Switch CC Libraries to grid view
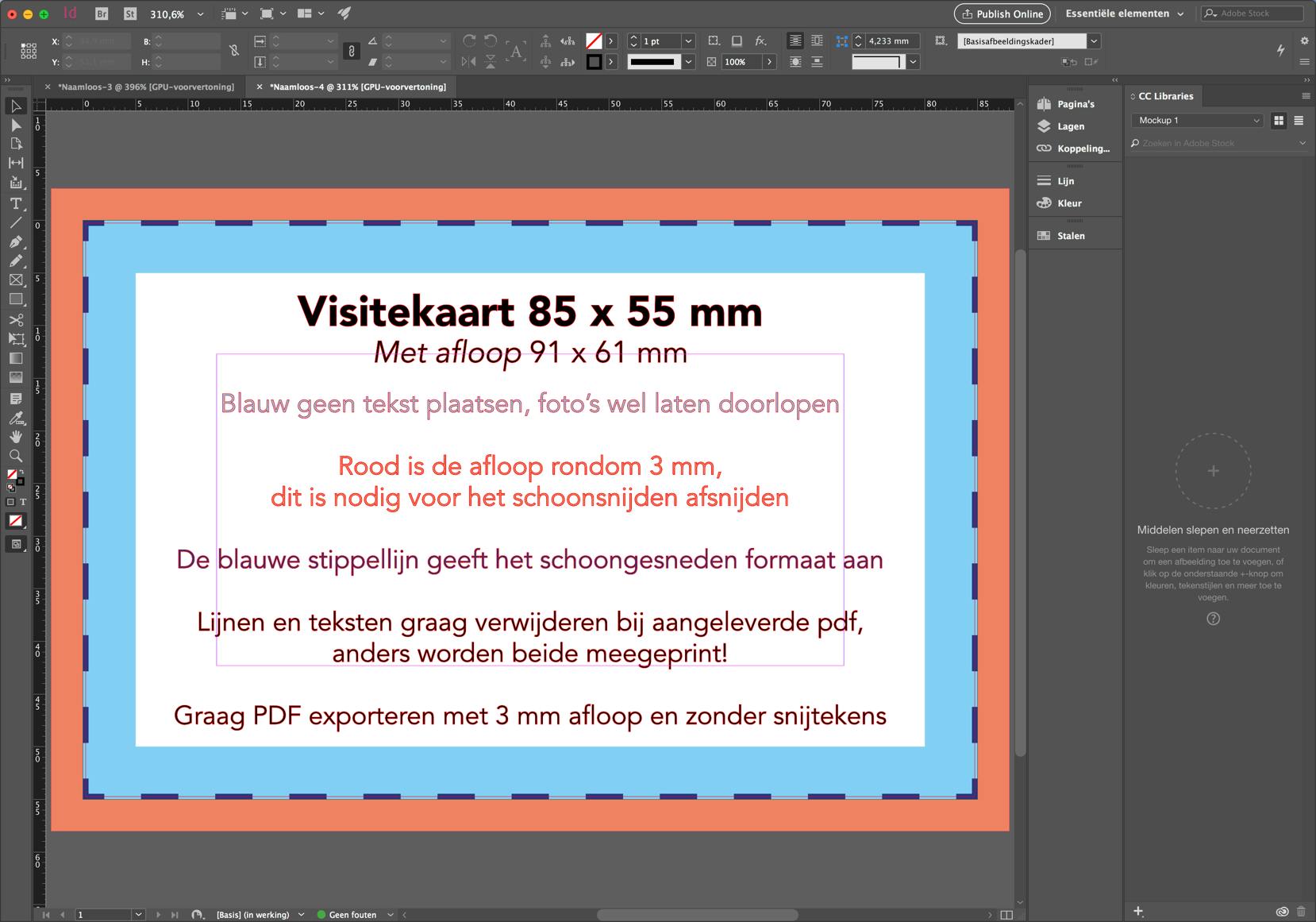 point(1279,121)
